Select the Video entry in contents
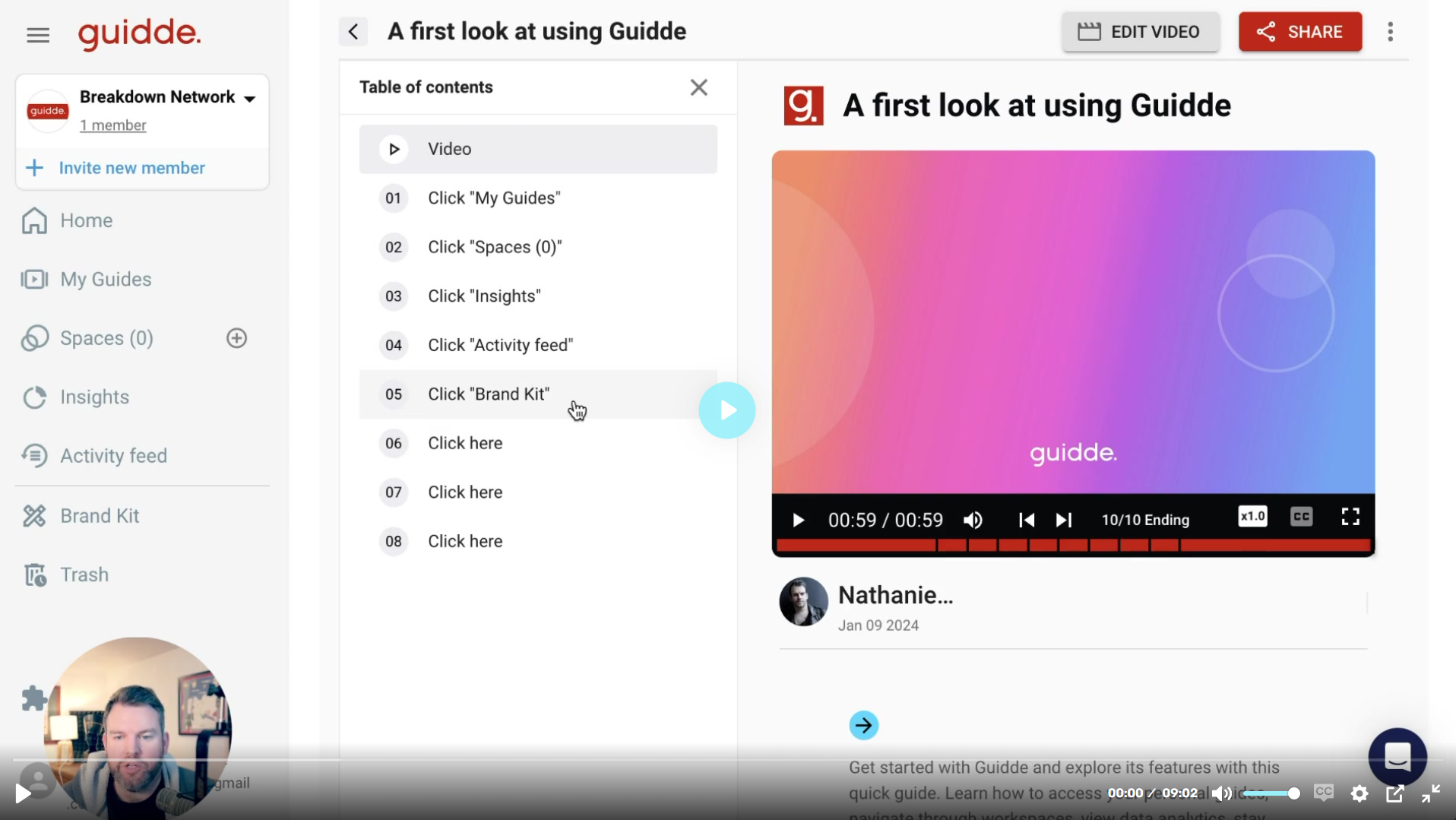Image resolution: width=1456 pixels, height=820 pixels. coord(538,149)
